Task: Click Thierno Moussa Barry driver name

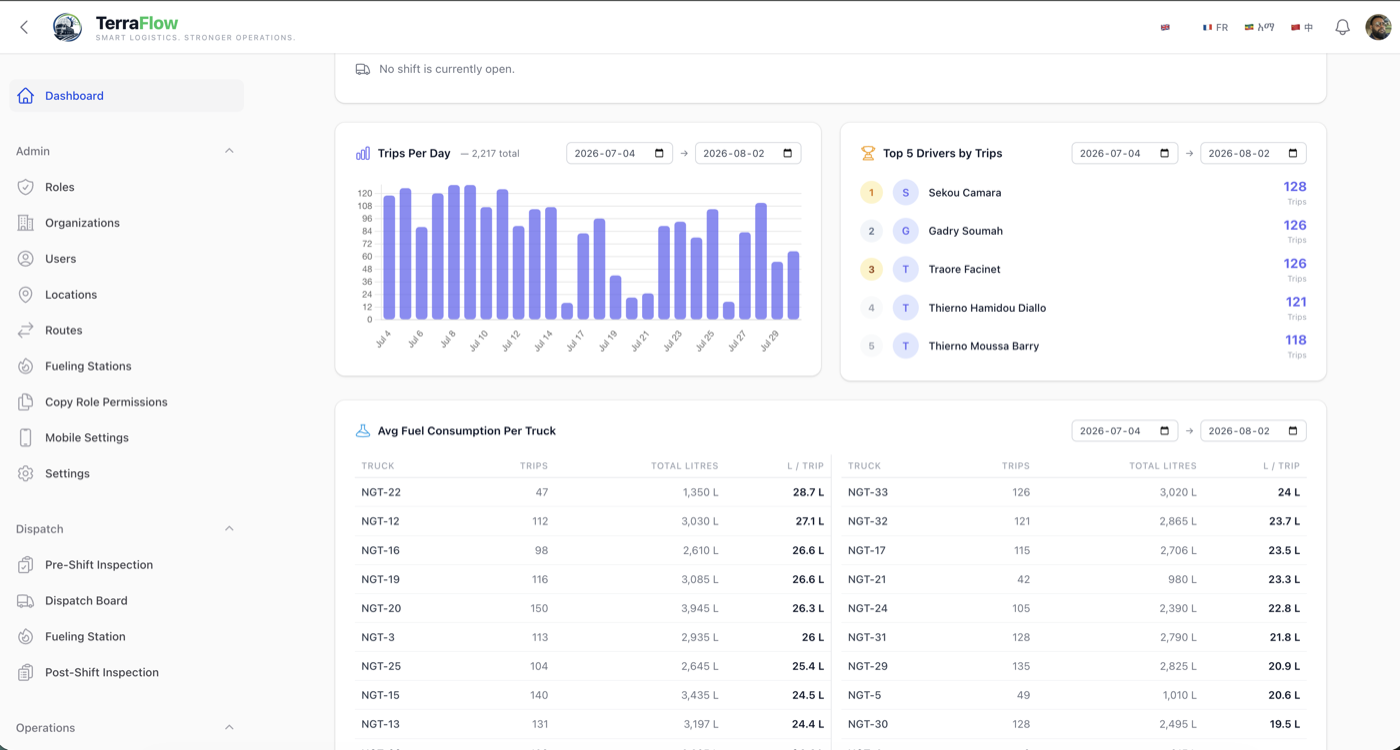Action: click(984, 346)
